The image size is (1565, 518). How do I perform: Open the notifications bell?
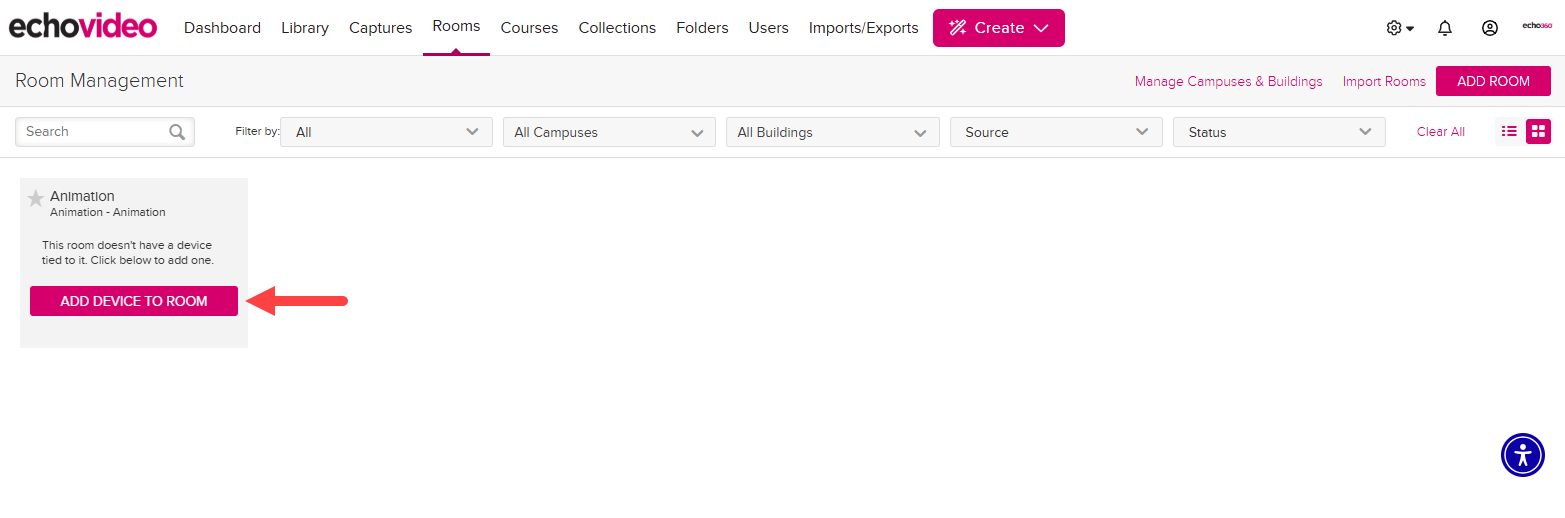1445,28
